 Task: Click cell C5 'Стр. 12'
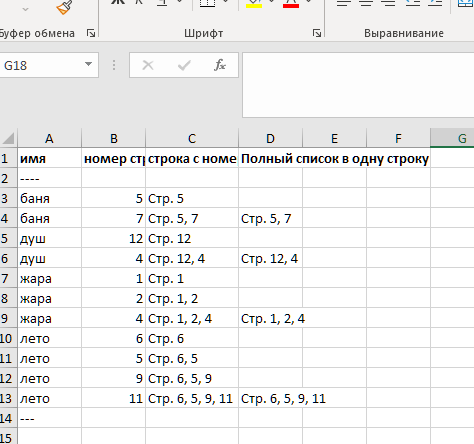pyautogui.click(x=192, y=238)
